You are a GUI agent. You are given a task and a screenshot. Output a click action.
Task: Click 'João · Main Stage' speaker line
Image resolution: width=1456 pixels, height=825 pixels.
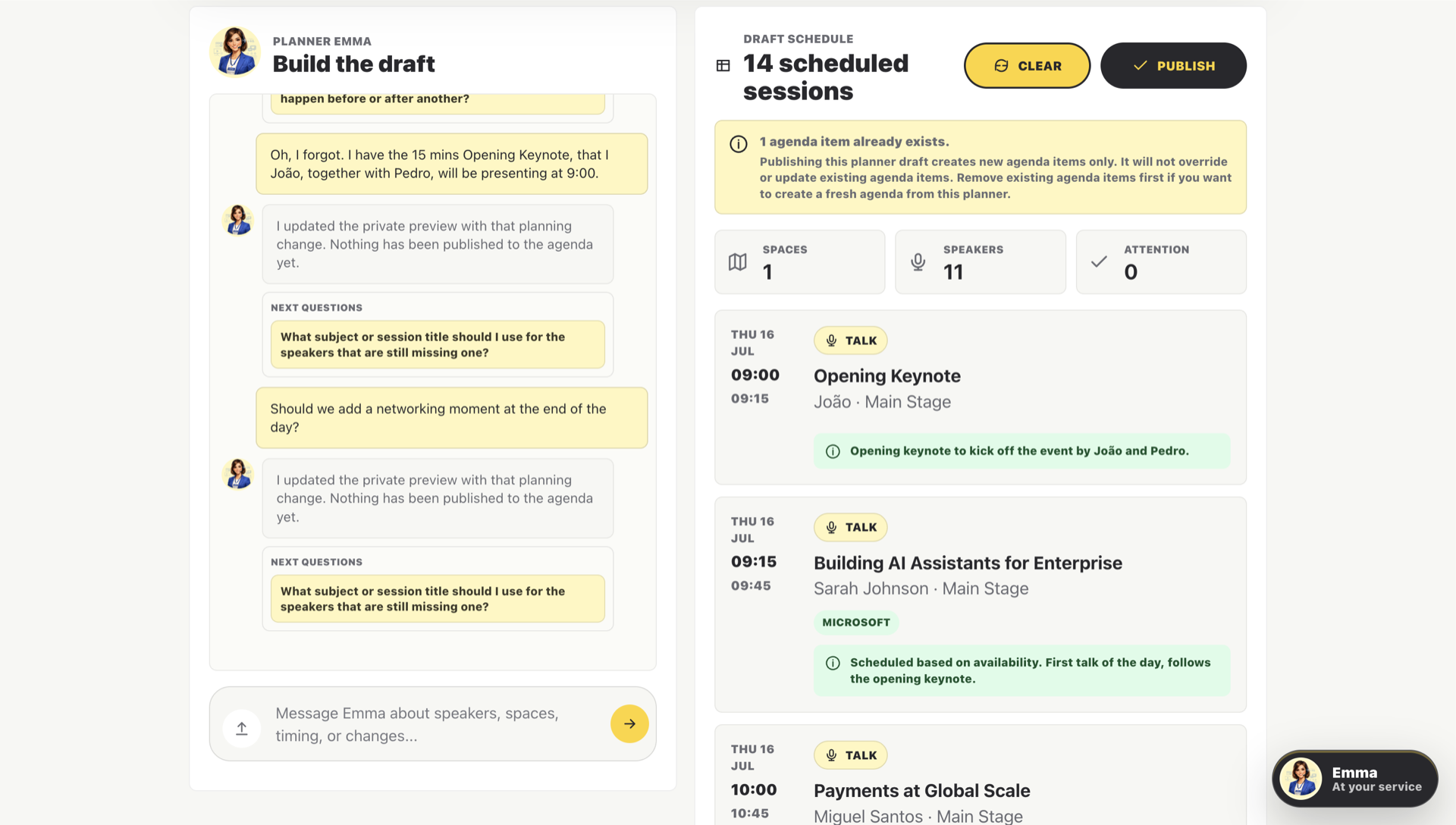[882, 402]
